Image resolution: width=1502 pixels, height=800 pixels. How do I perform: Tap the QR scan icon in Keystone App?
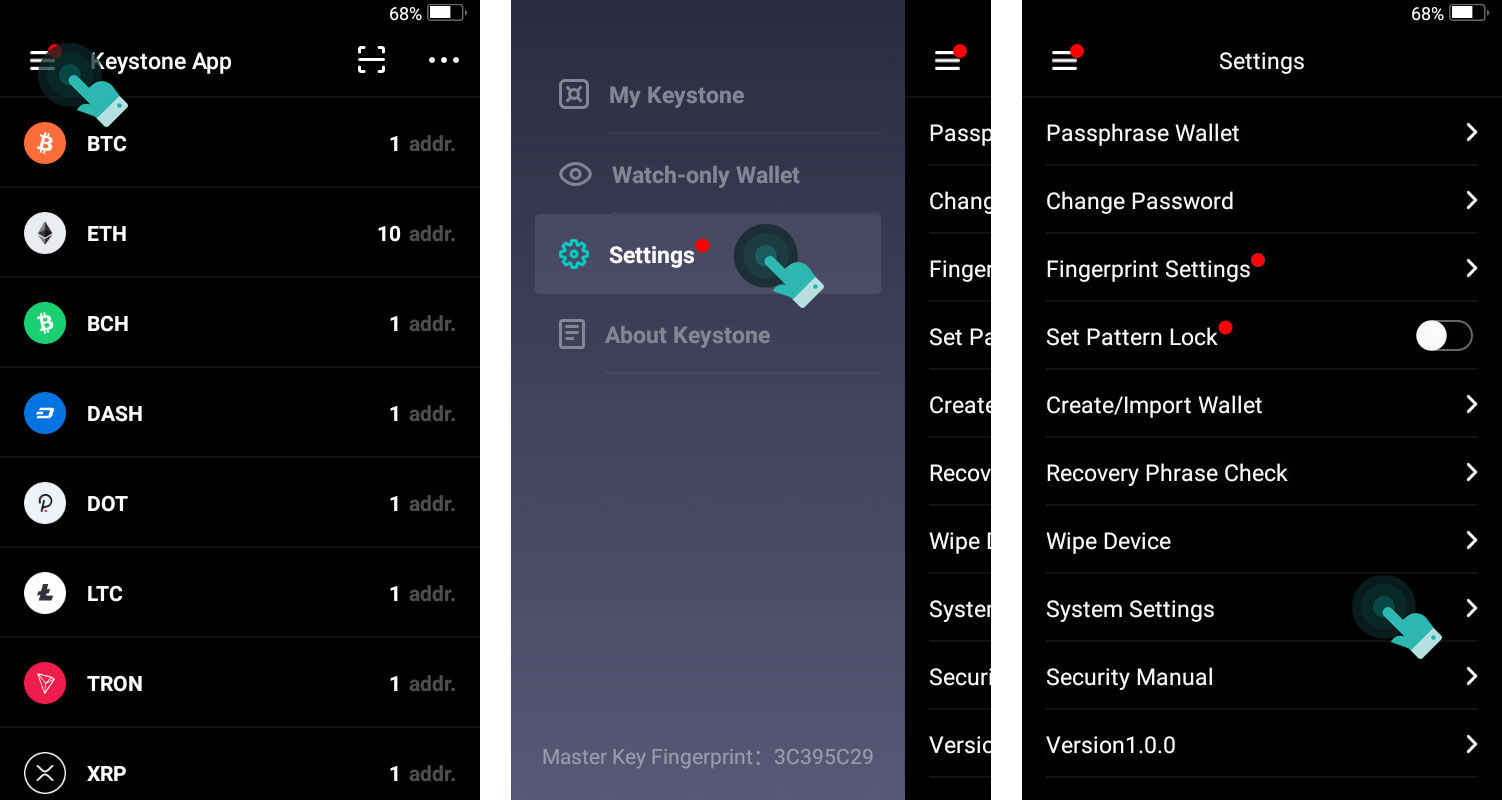pyautogui.click(x=371, y=60)
